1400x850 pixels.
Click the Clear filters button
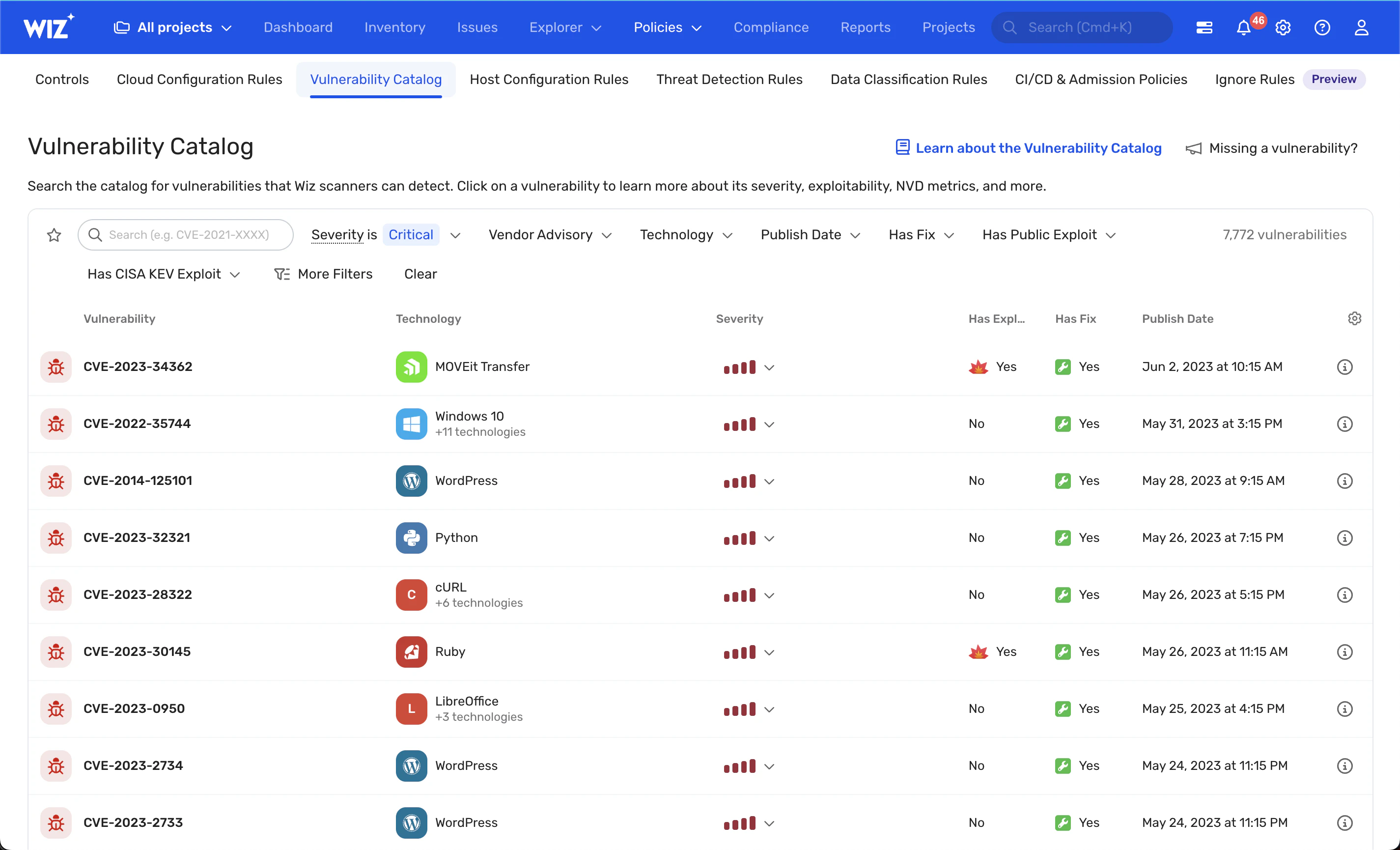[420, 274]
